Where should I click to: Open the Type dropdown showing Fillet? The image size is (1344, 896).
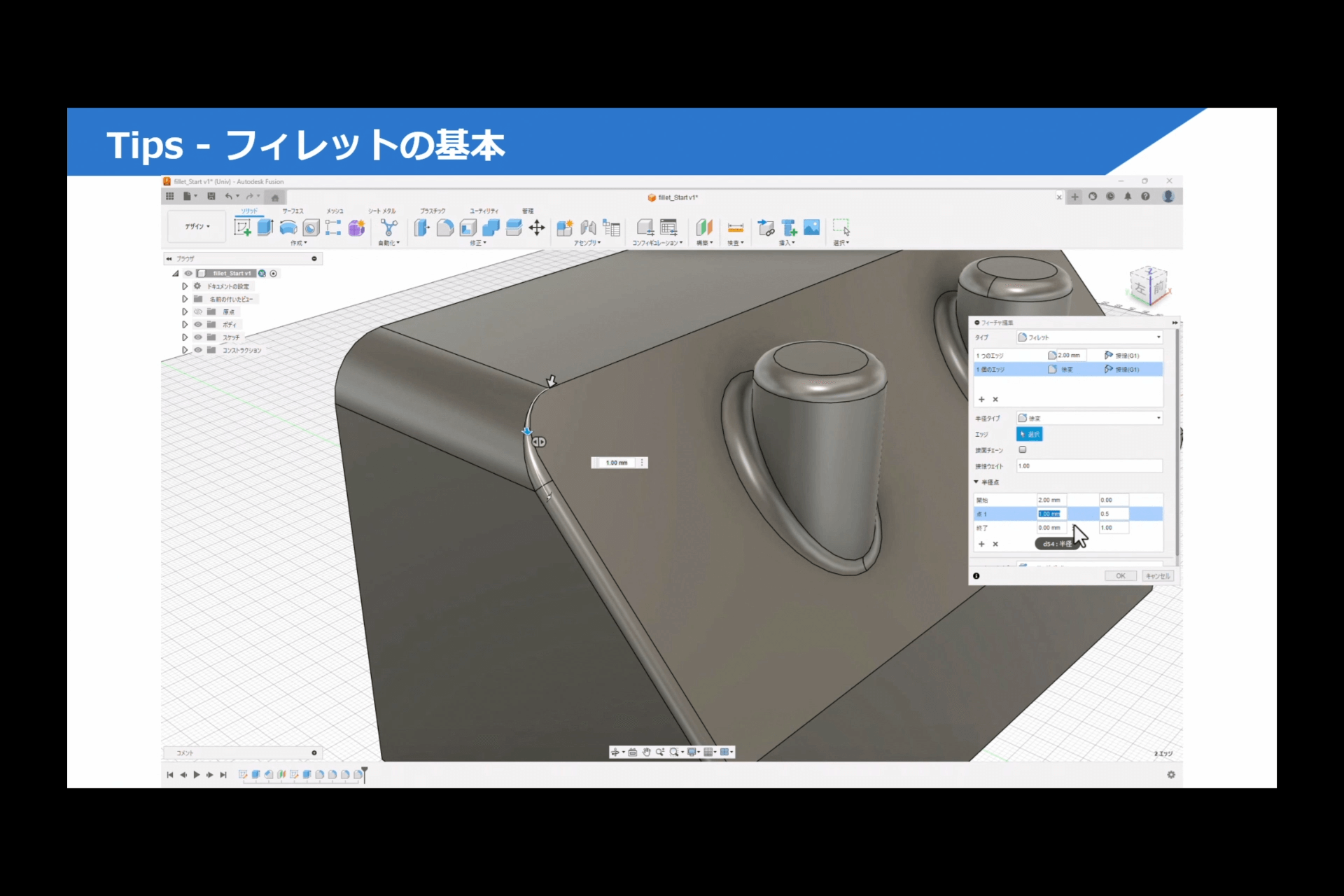point(1089,337)
